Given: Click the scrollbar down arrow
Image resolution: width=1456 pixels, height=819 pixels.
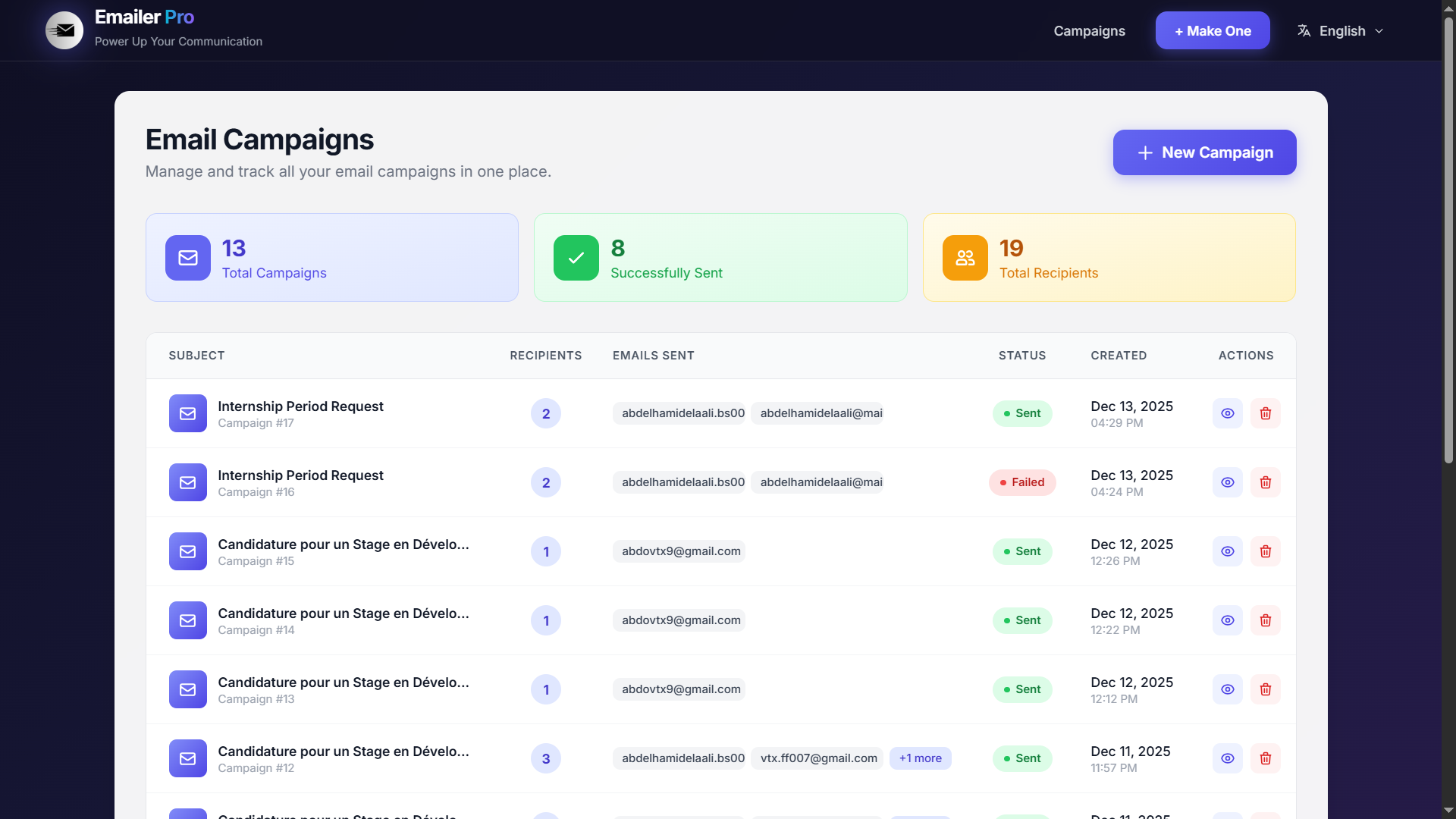Looking at the screenshot, I should click(x=1448, y=811).
